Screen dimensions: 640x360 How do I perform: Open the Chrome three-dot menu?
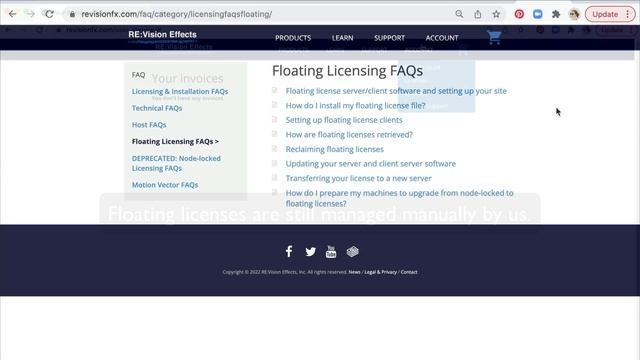(628, 14)
